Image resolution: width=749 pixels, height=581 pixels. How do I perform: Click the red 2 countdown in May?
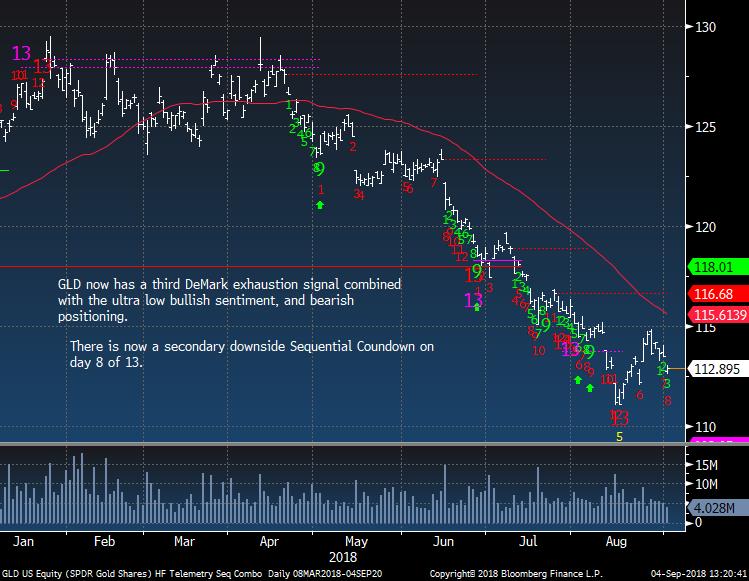coord(353,146)
